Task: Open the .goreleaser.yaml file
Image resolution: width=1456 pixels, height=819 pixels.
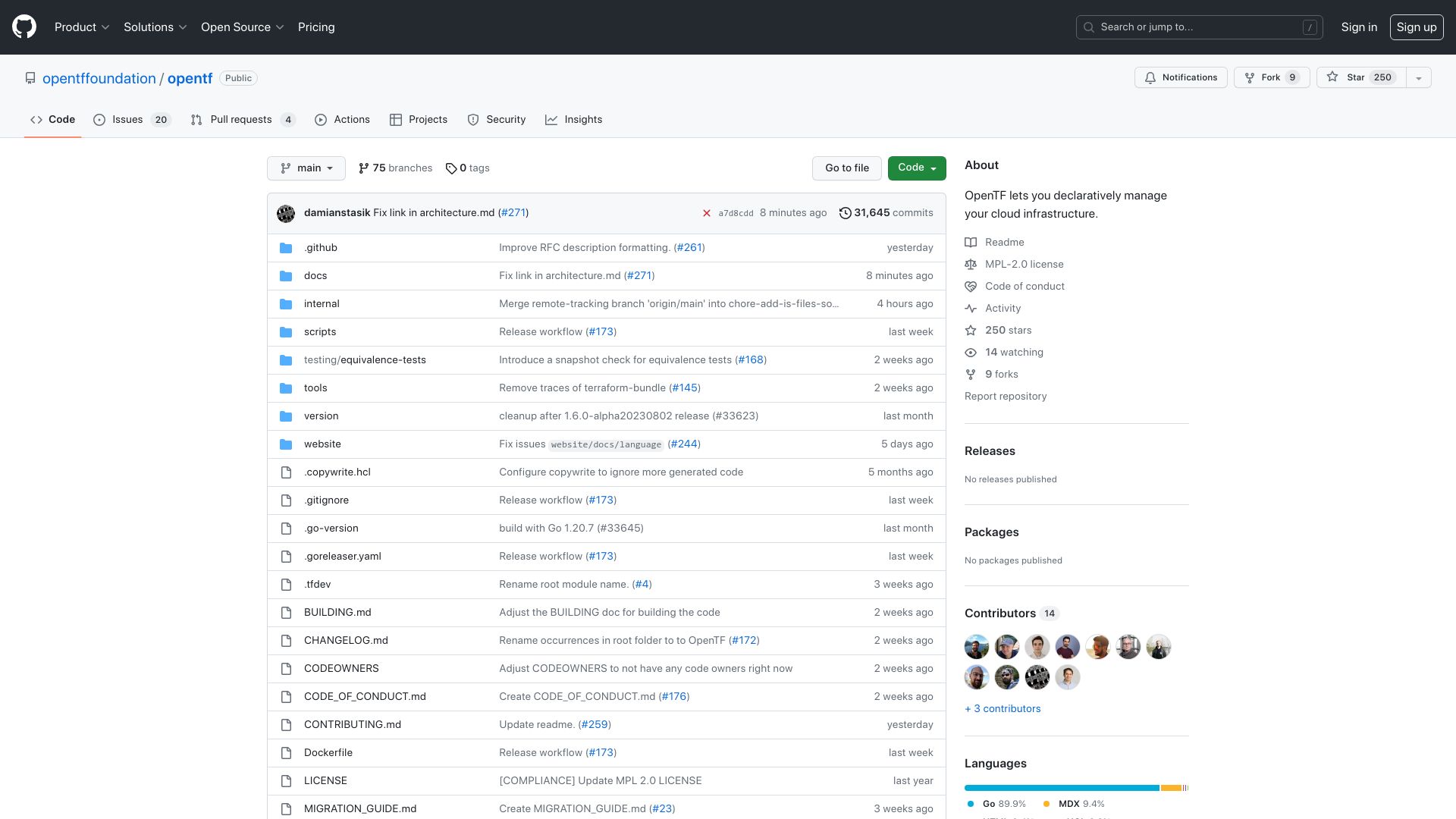Action: tap(343, 557)
